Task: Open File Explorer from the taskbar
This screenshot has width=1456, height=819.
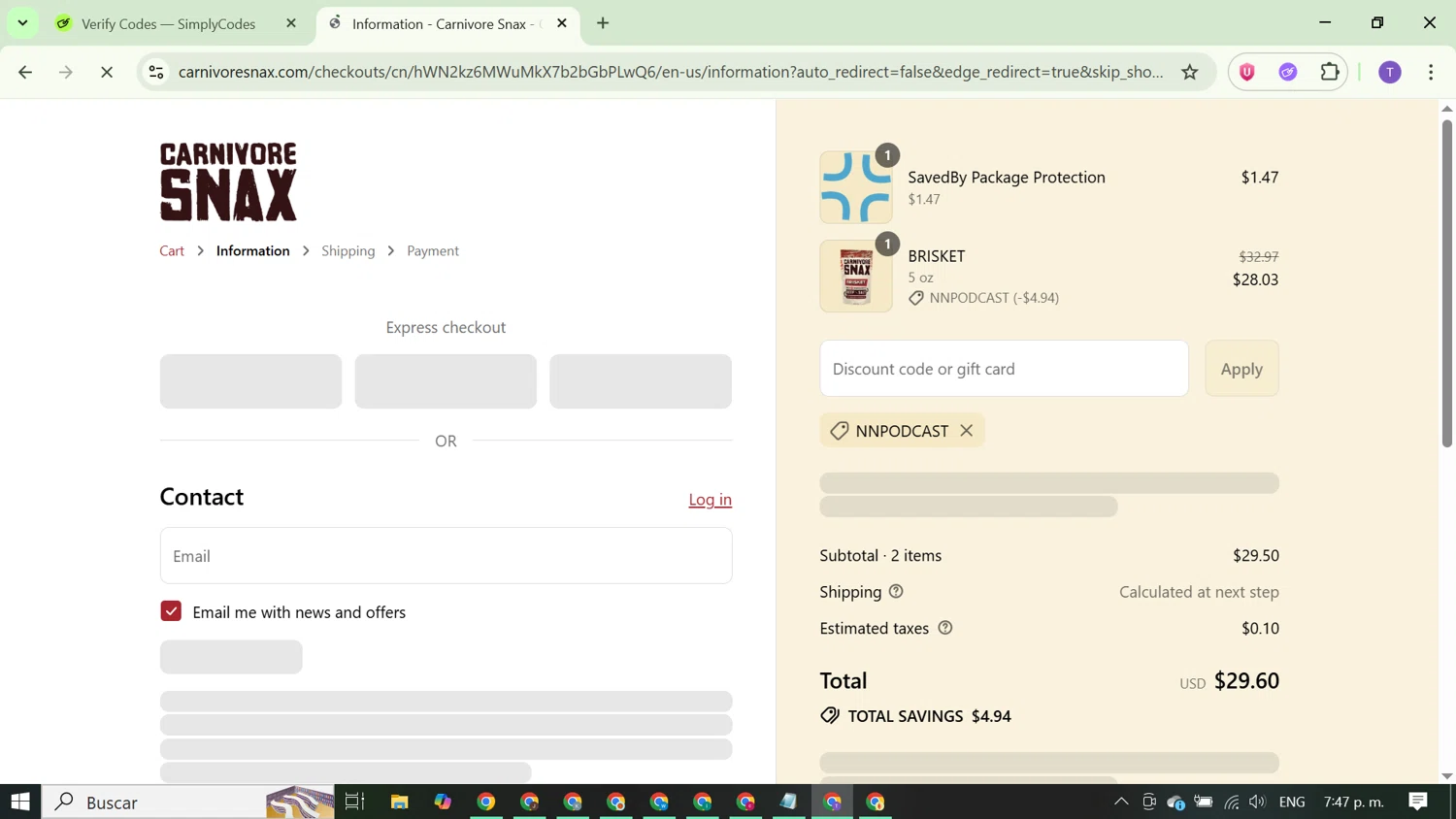Action: [399, 802]
